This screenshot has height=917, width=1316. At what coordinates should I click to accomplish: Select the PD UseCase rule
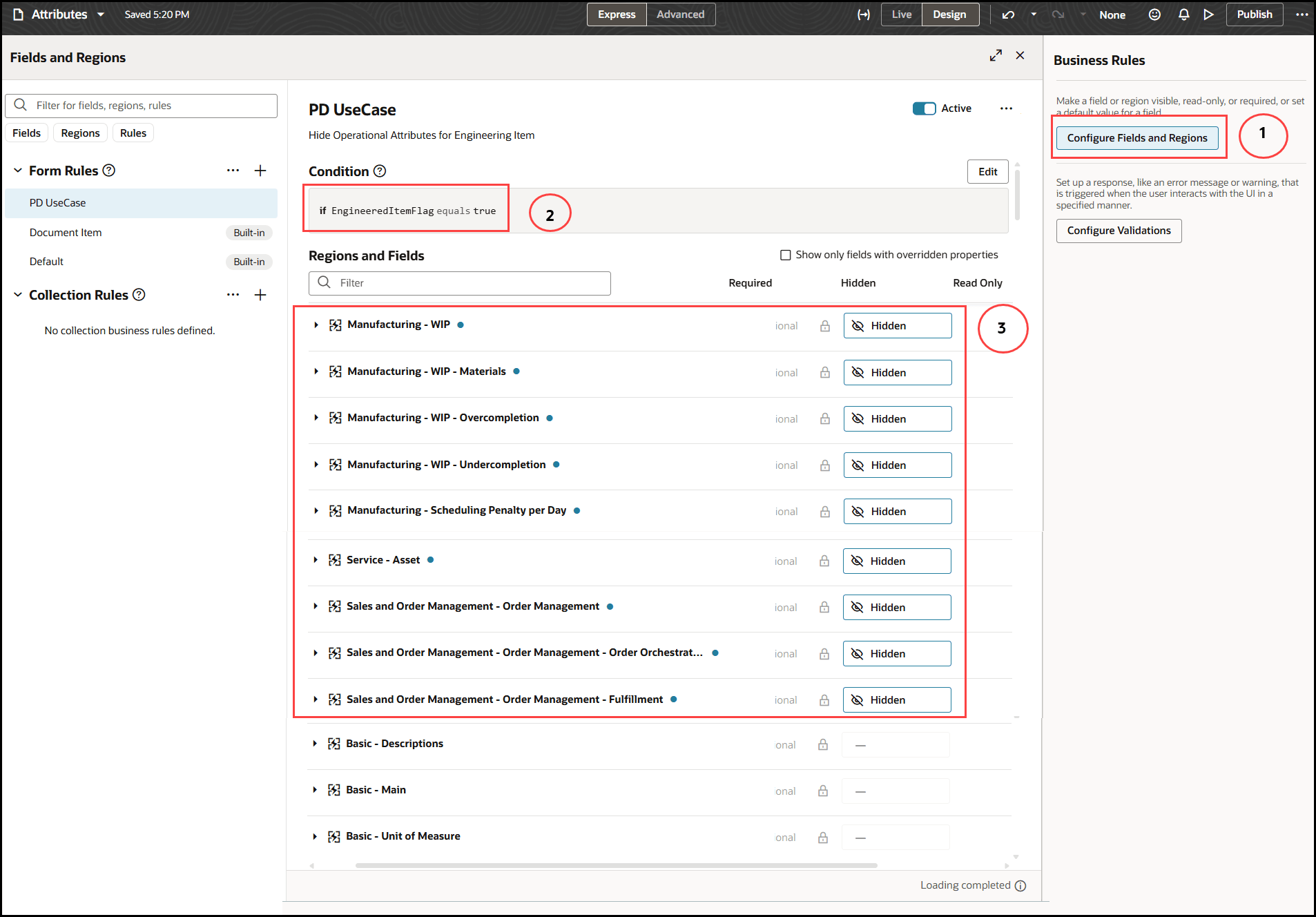142,203
